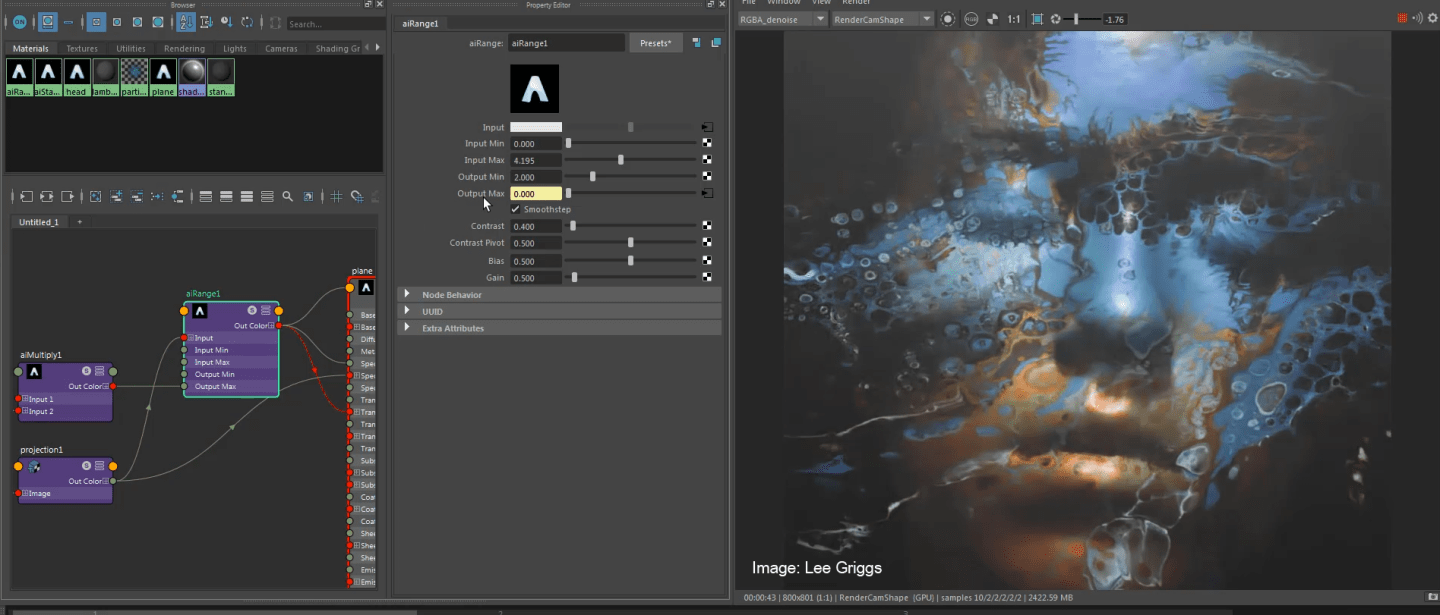Click the Contrast Pivot slider handle
The image size is (1440, 615).
click(x=631, y=243)
